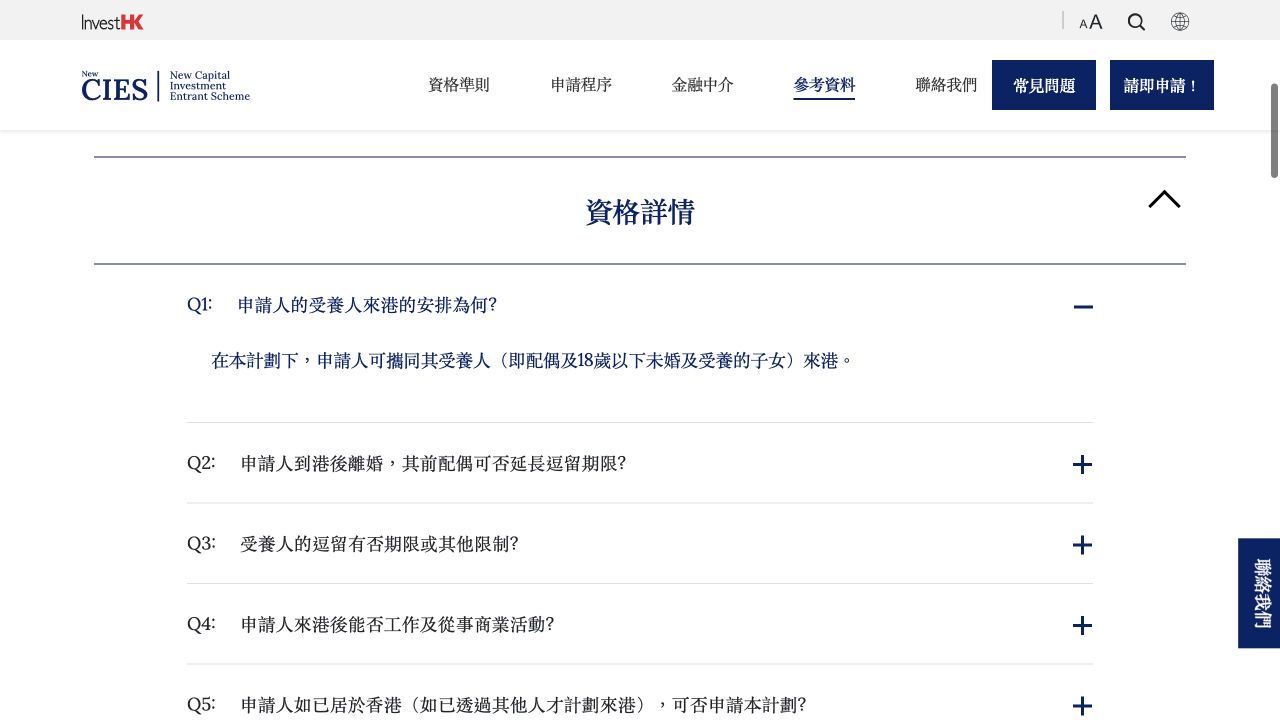Expand Q5 plus icon about 已居於香港
The image size is (1280, 720).
tap(1082, 706)
